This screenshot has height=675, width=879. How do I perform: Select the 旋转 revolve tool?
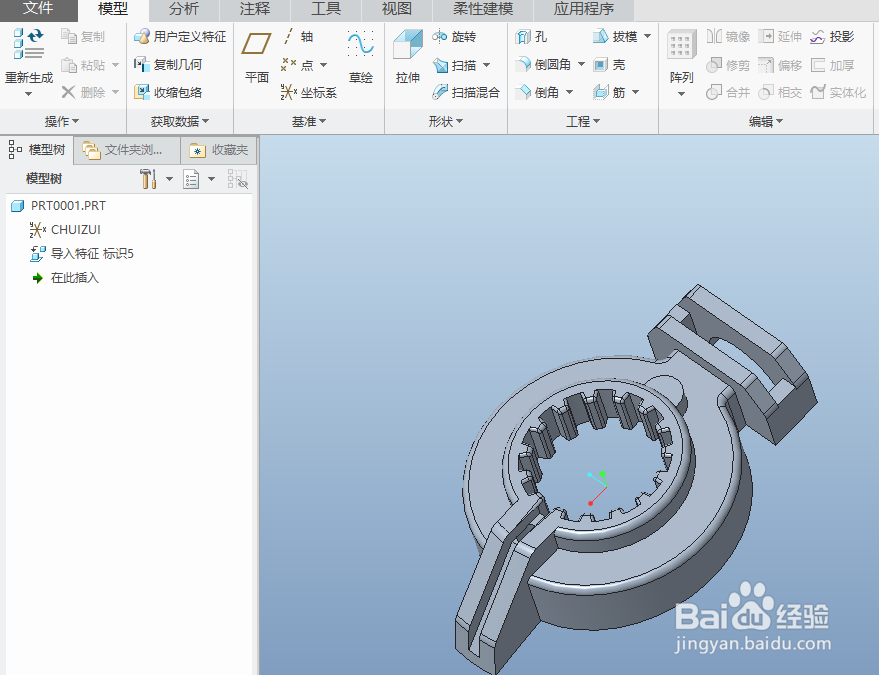pyautogui.click(x=454, y=36)
